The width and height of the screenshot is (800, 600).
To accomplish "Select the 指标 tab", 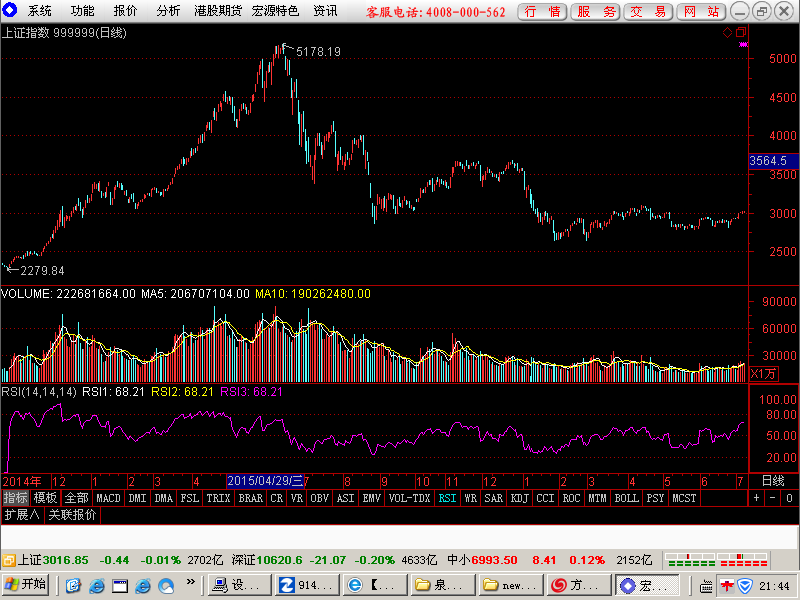I will pos(15,498).
